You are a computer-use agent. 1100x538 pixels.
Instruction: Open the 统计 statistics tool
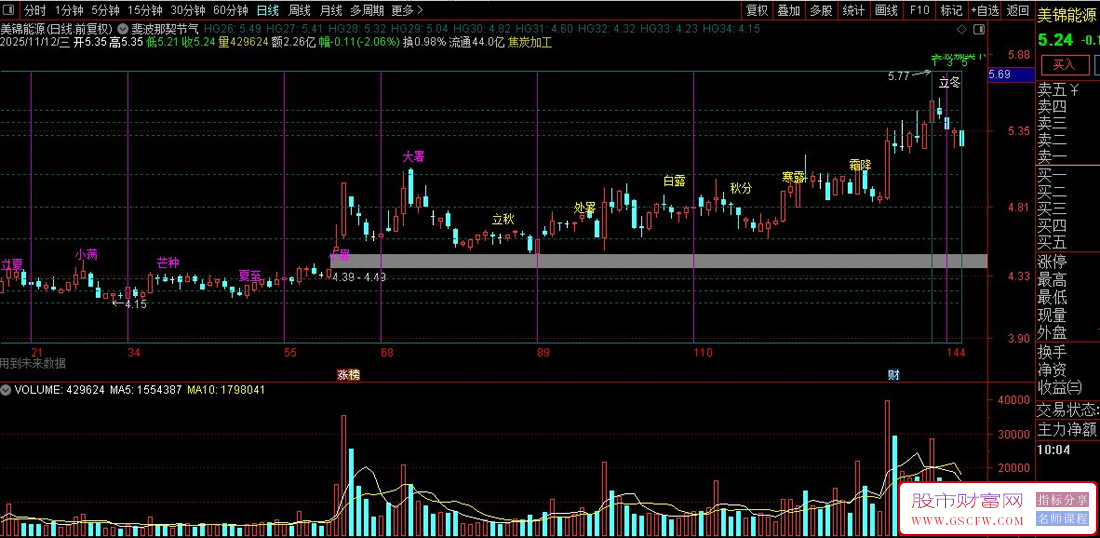pos(854,11)
